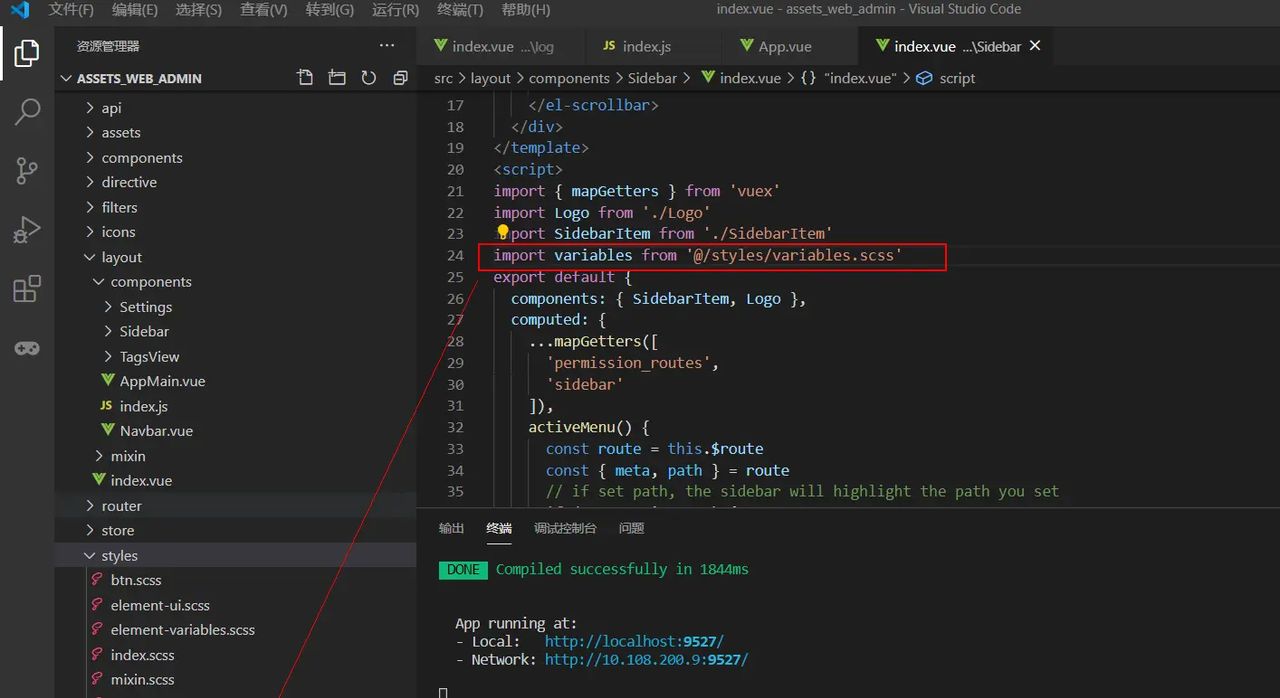Viewport: 1280px width, 698px height.
Task: Open the Search view icon
Action: tap(27, 111)
